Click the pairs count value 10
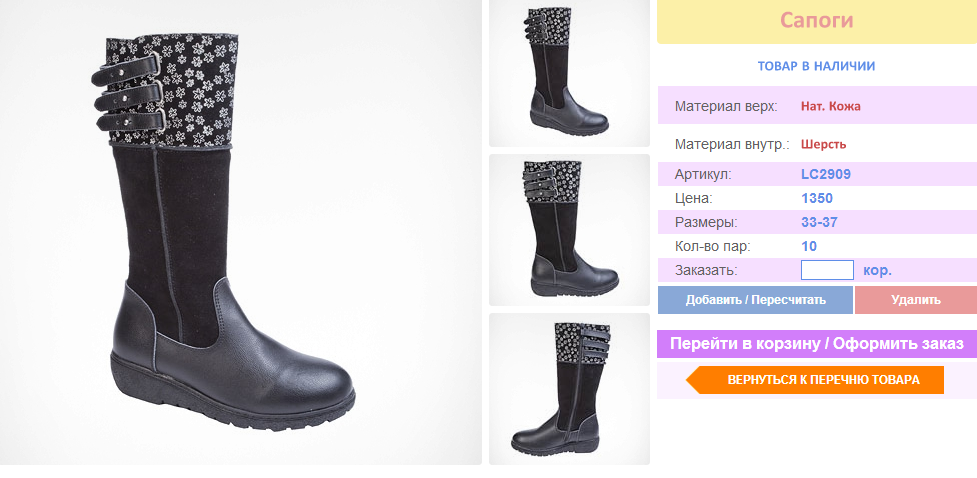Viewport: 977px width, 478px height. [809, 246]
